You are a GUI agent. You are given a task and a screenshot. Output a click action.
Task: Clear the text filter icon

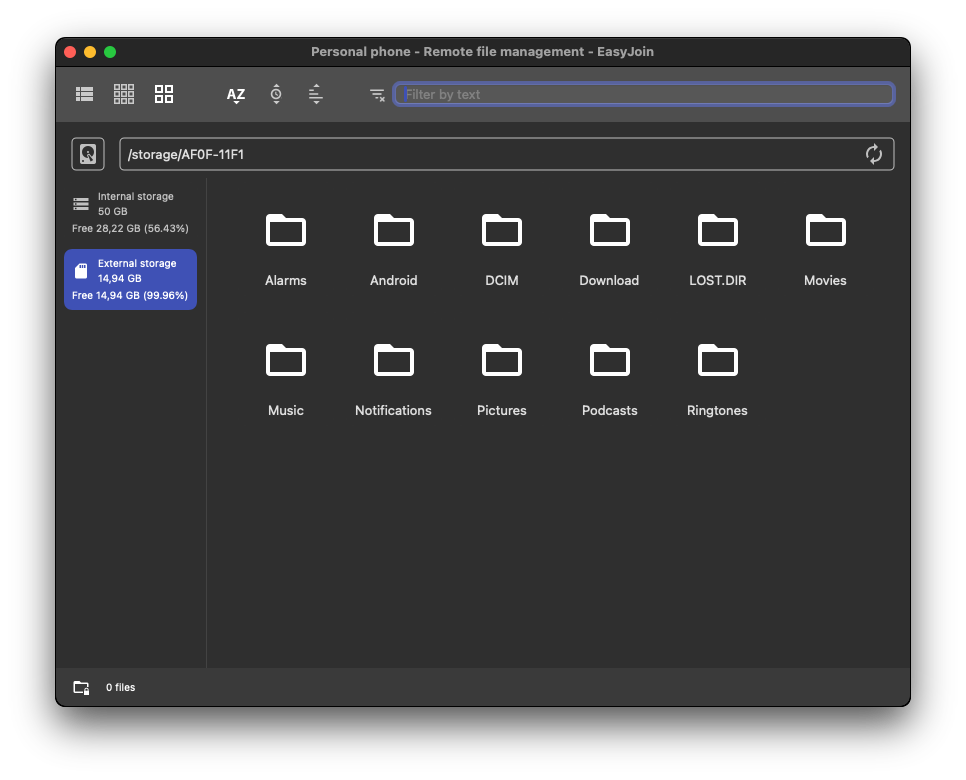point(377,95)
